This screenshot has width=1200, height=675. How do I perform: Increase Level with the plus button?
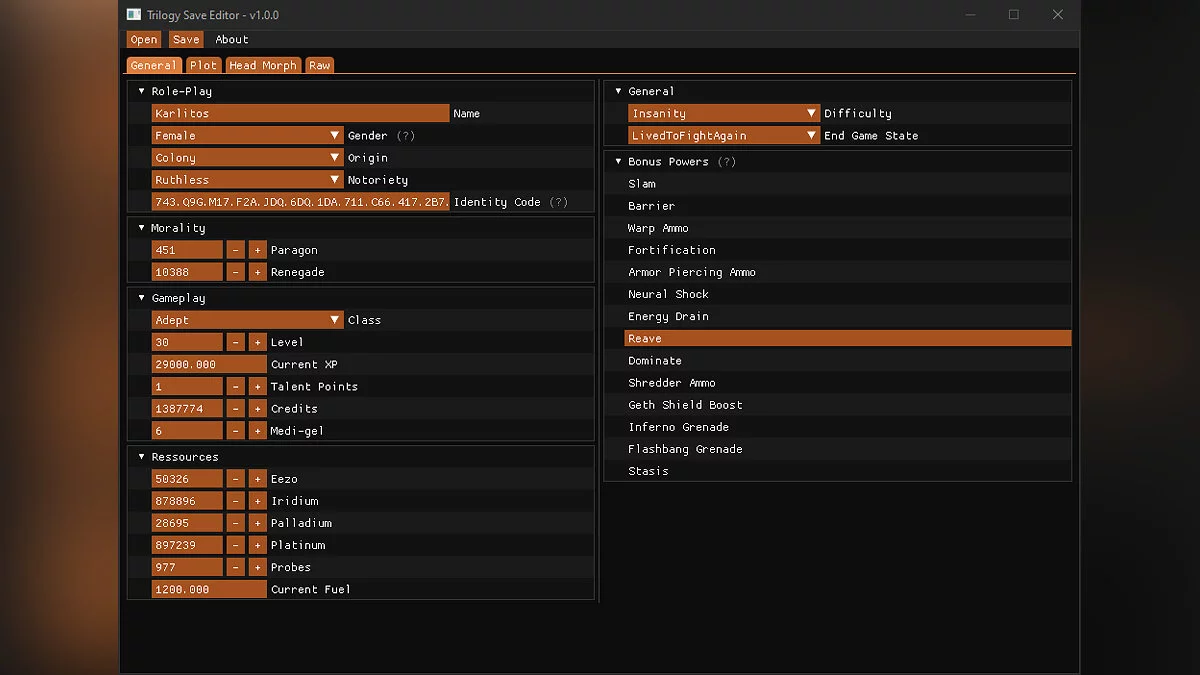(x=257, y=342)
